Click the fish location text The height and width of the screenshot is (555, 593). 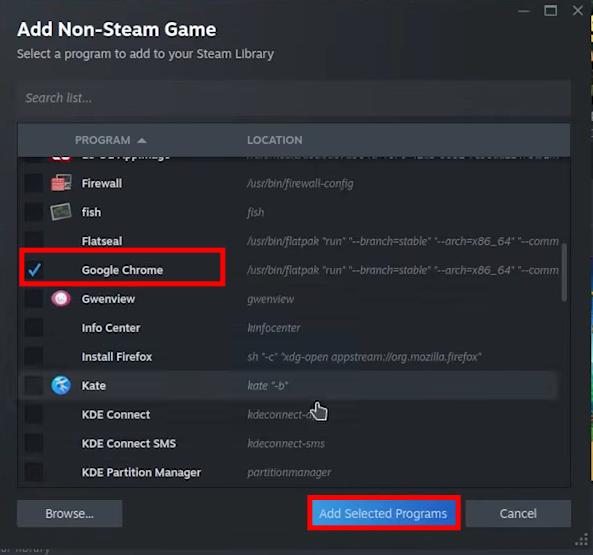click(256, 212)
